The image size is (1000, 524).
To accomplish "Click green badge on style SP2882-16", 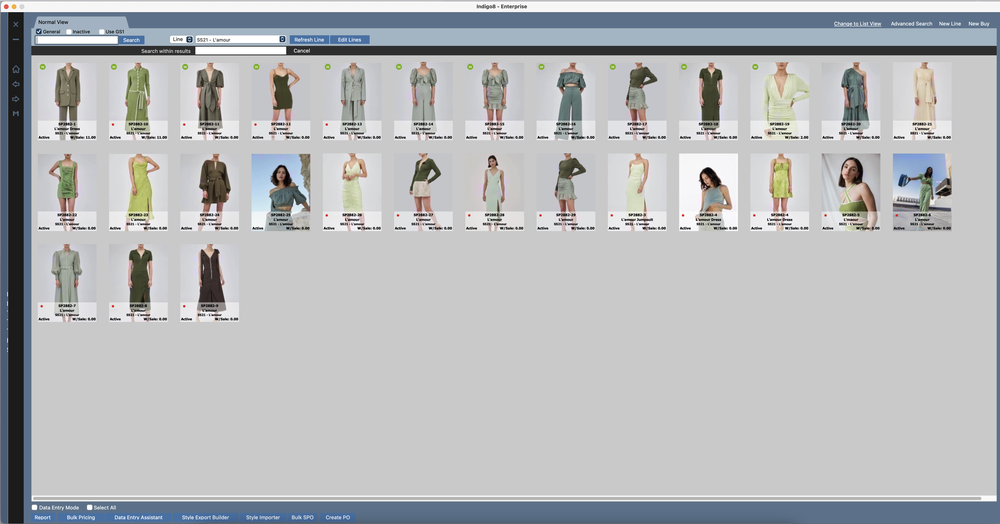I will pyautogui.click(x=541, y=67).
